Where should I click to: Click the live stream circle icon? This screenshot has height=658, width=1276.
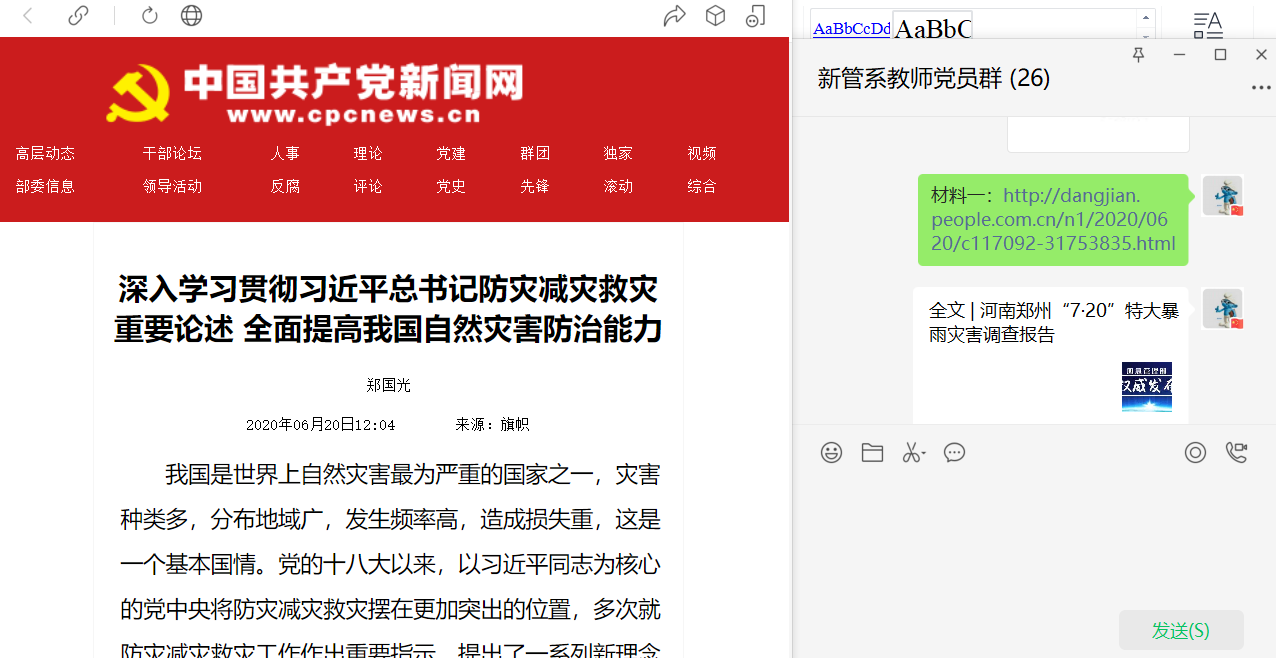[x=1195, y=453]
